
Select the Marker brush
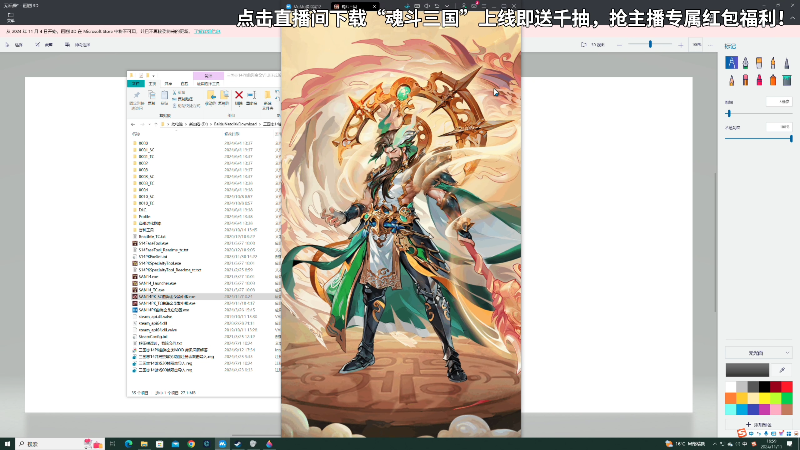[x=731, y=63]
